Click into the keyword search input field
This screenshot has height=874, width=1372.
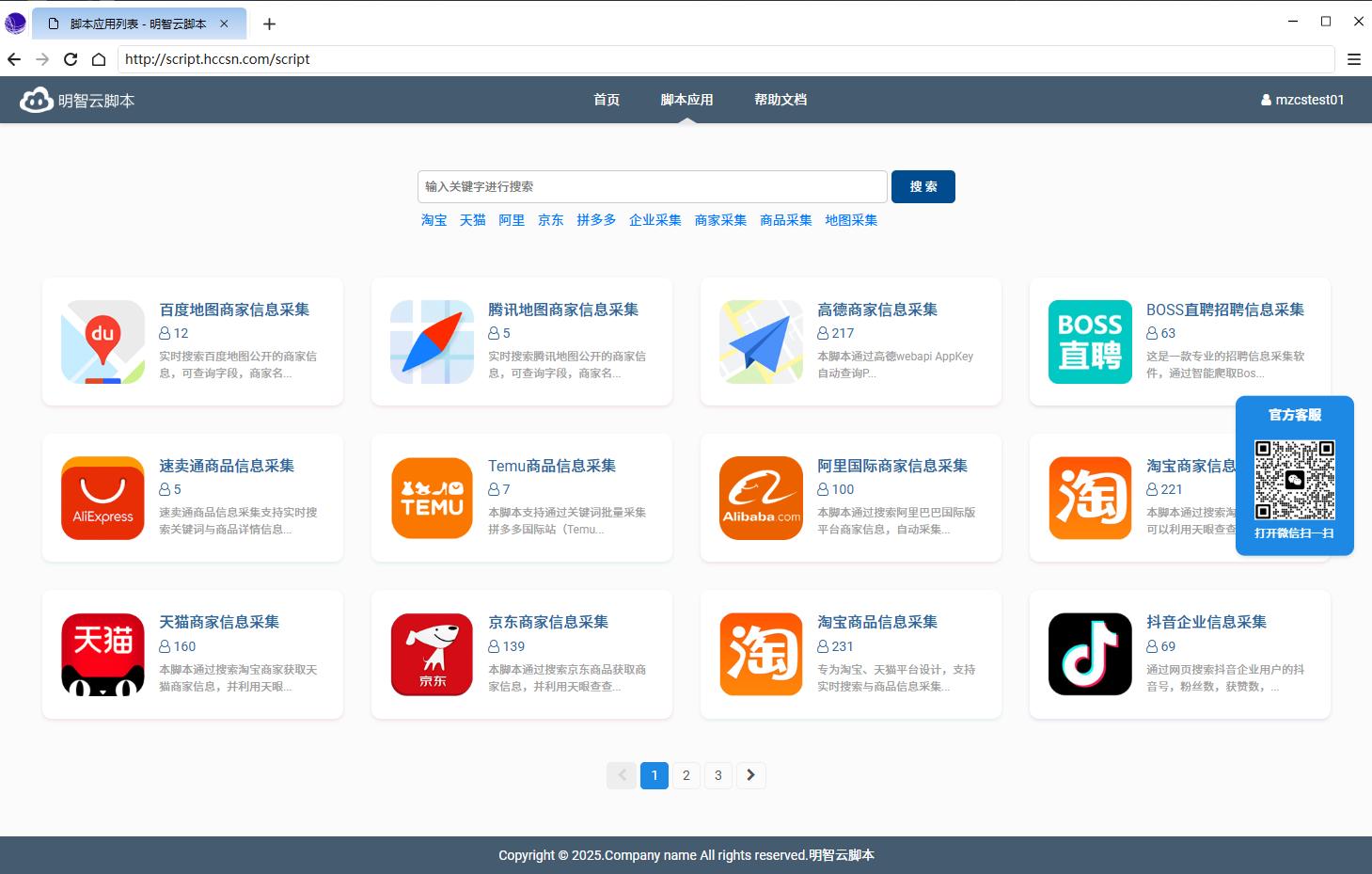pyautogui.click(x=653, y=186)
